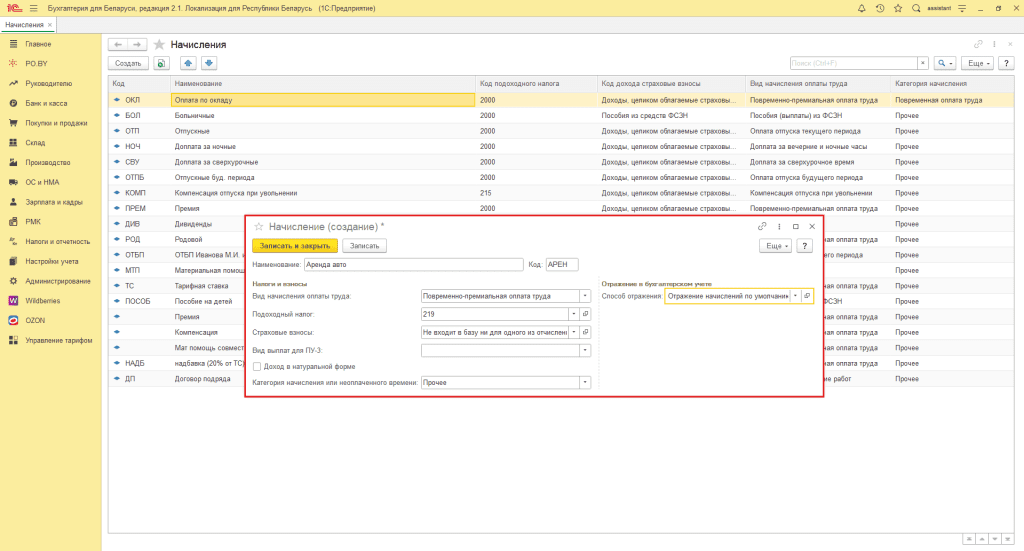Copy link icon in Начисление dialog
Screen dimensions: 1024x551
click(x=762, y=227)
